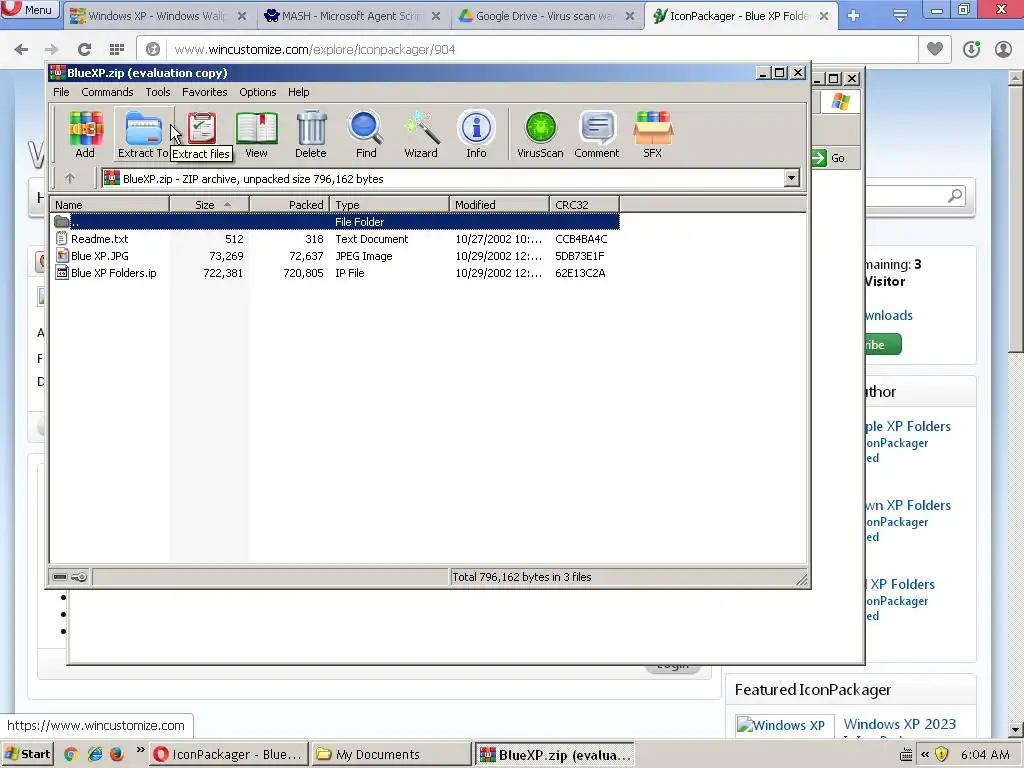Click the browser address bar URL
The image size is (1024, 768).
315,49
